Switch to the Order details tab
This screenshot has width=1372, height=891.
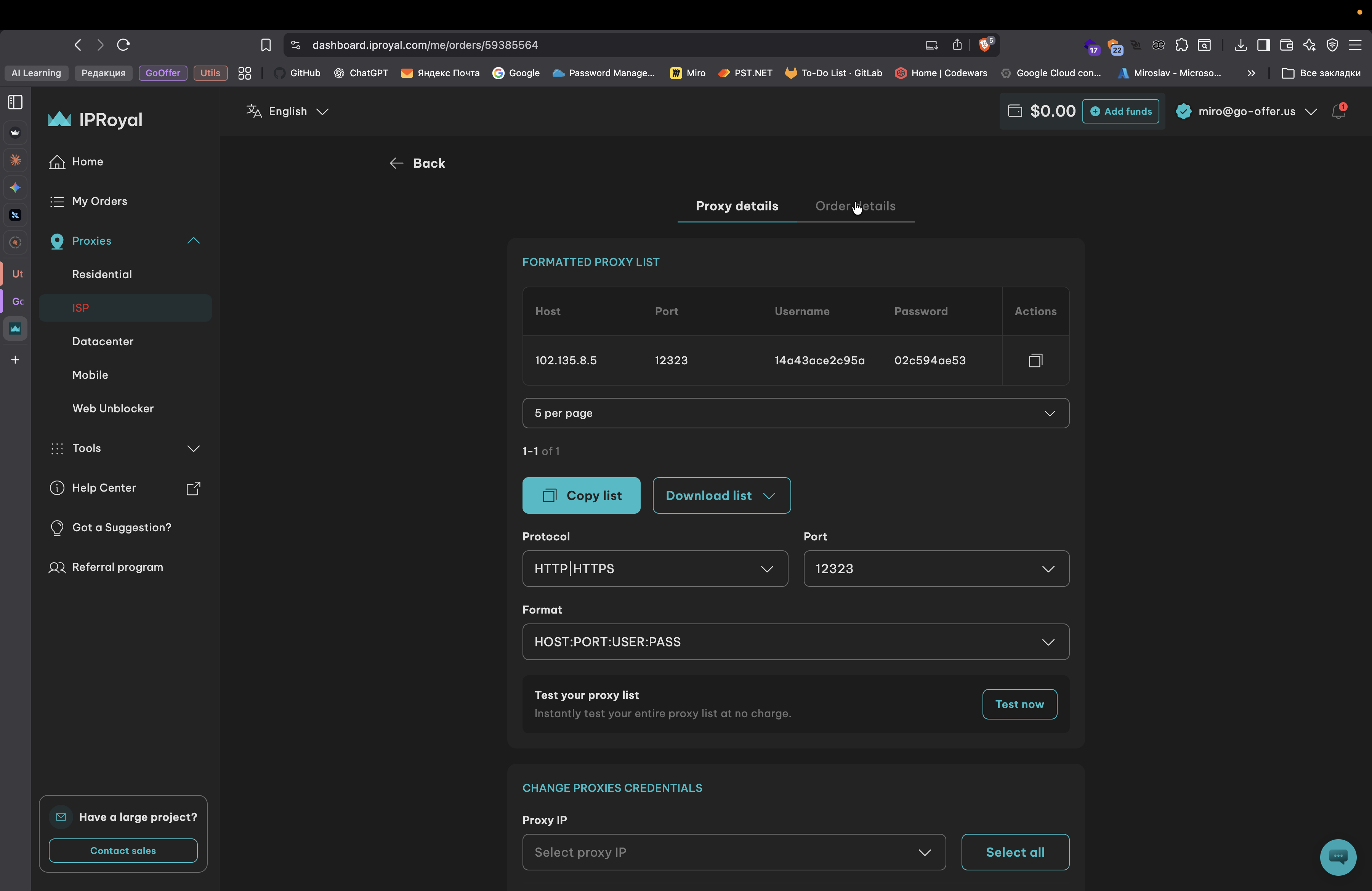click(856, 206)
